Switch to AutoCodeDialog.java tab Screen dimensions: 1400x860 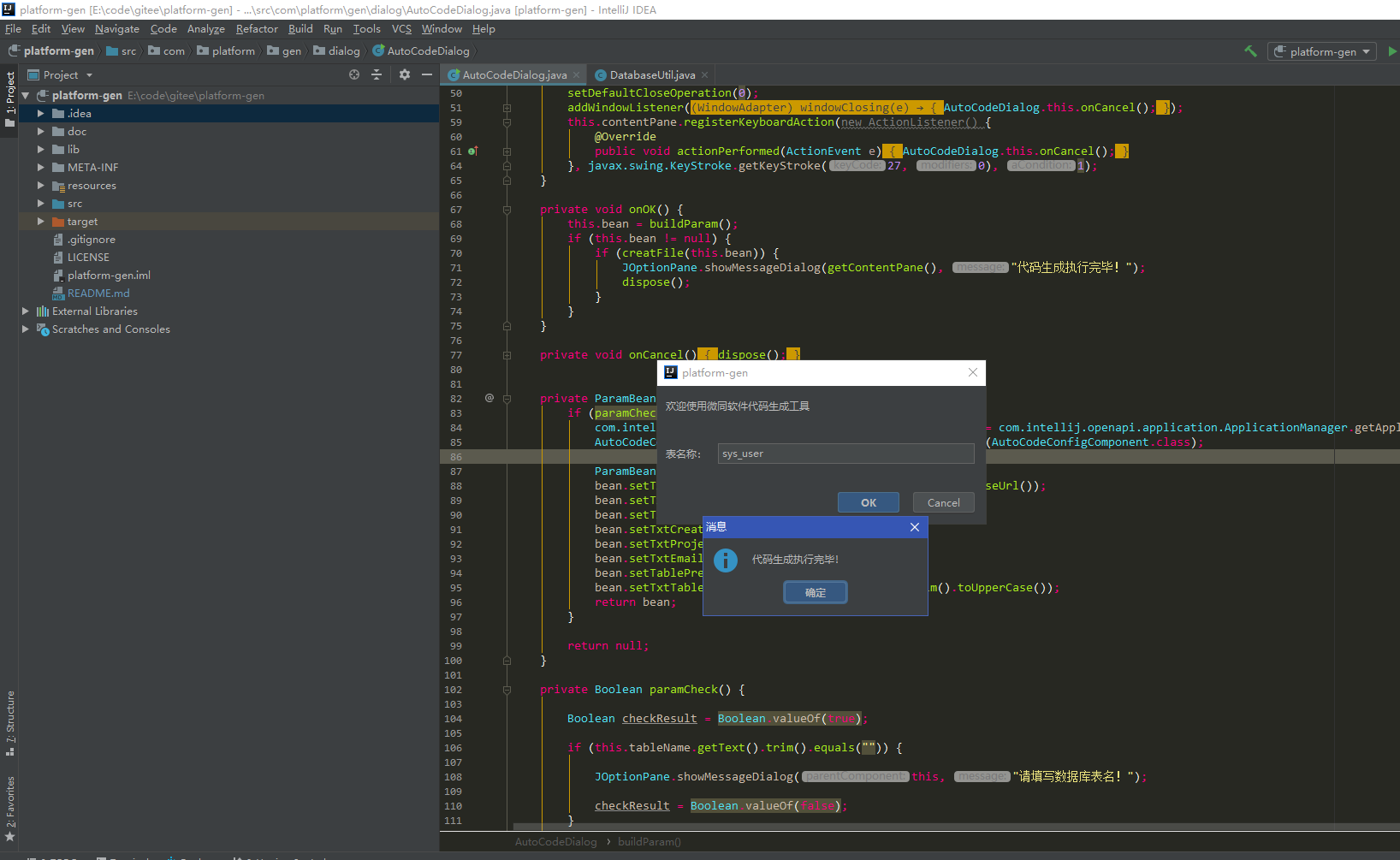(513, 75)
